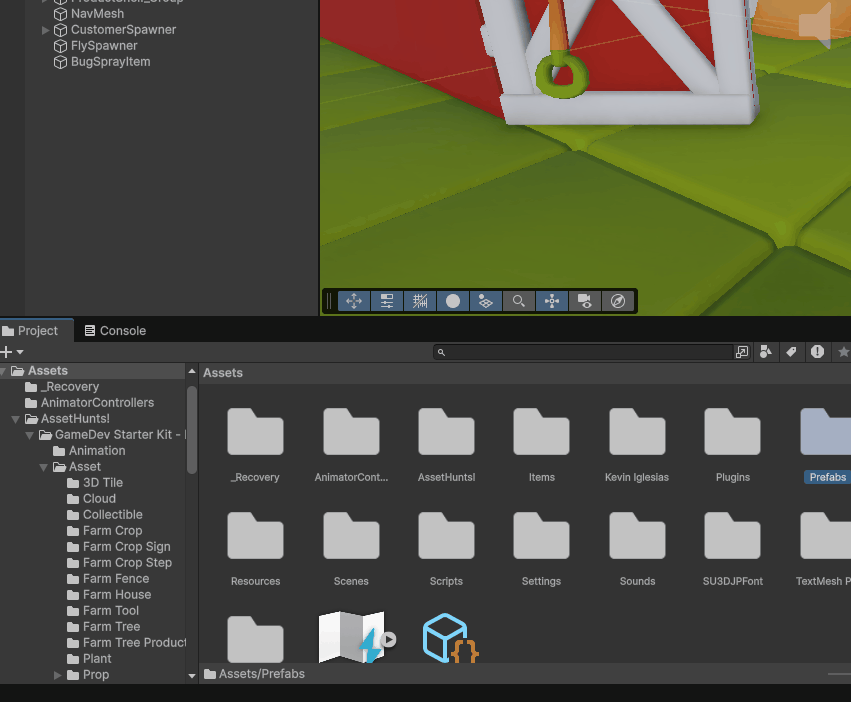Open the create asset plus dropdown
The height and width of the screenshot is (702, 851).
[x=12, y=352]
